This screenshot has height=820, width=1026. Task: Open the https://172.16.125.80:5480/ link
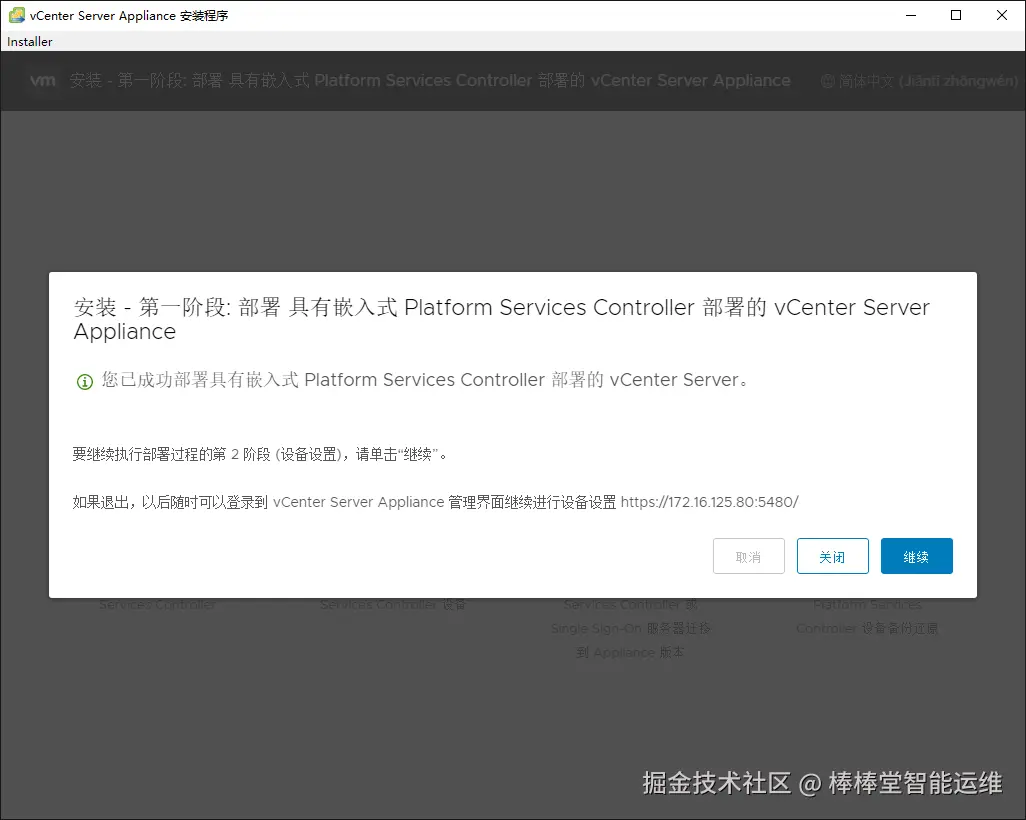coord(709,502)
